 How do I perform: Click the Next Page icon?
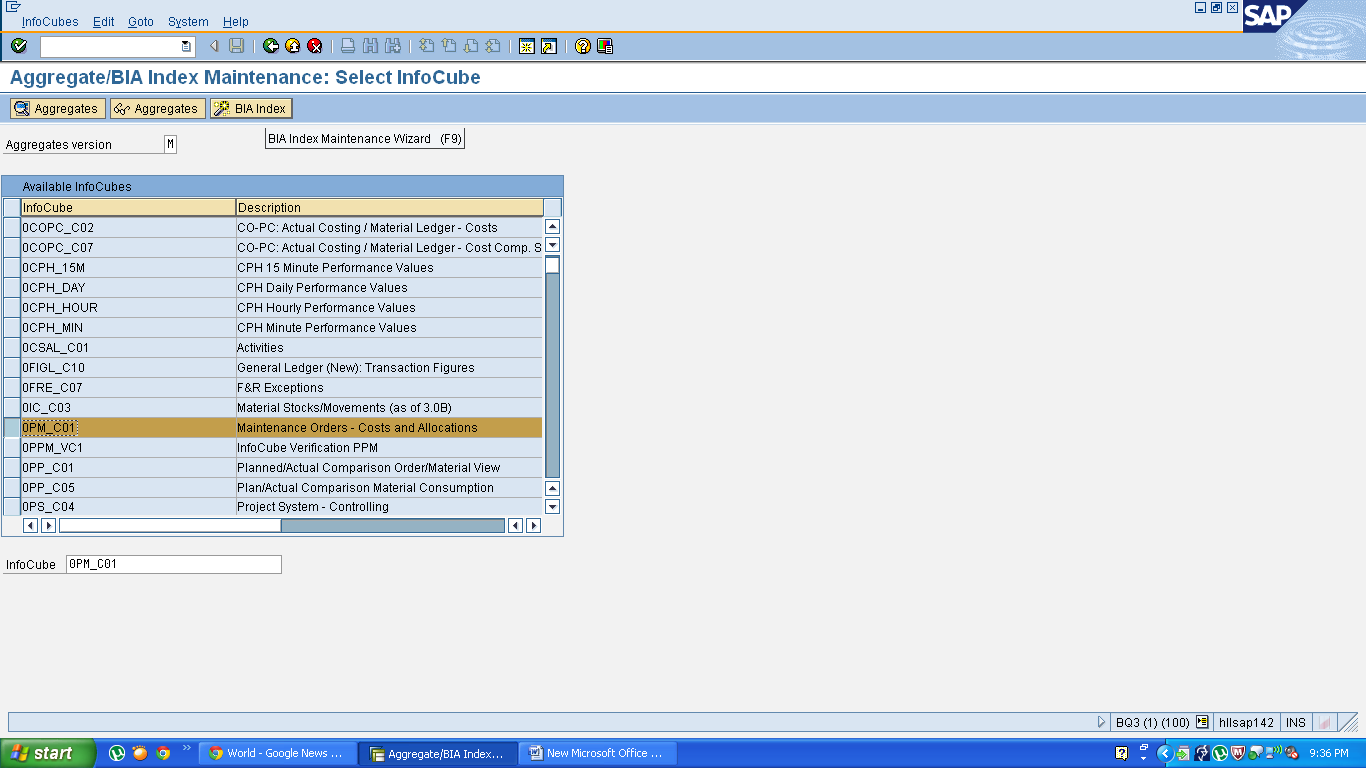(x=471, y=46)
